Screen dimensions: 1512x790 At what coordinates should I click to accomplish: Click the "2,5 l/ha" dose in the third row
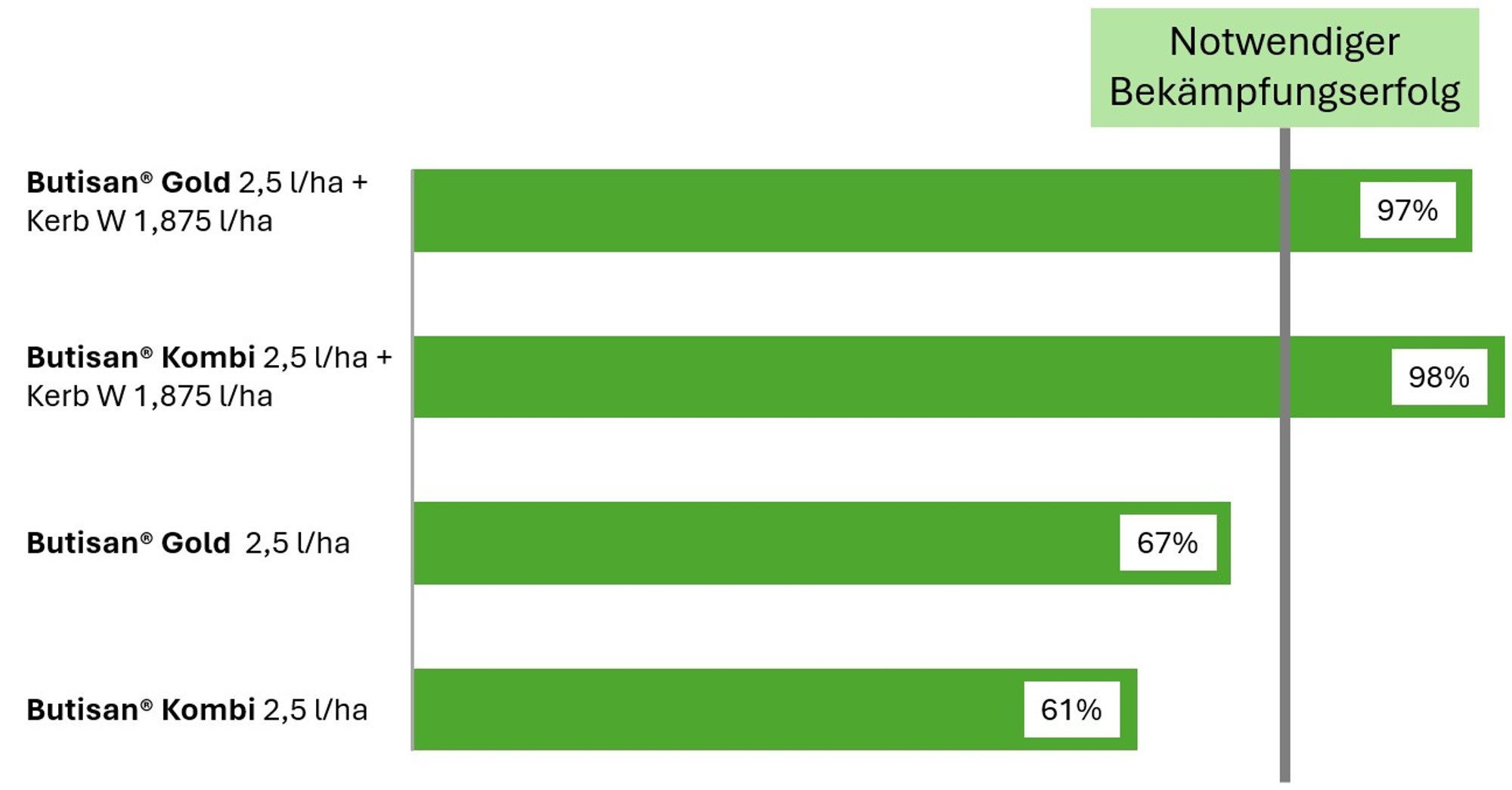(297, 544)
